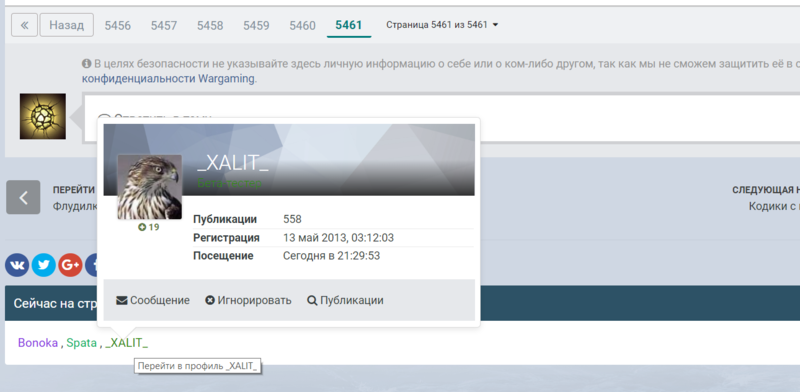Open конфиденциальности Wargaming policy link
The width and height of the screenshot is (800, 392).
click(168, 79)
